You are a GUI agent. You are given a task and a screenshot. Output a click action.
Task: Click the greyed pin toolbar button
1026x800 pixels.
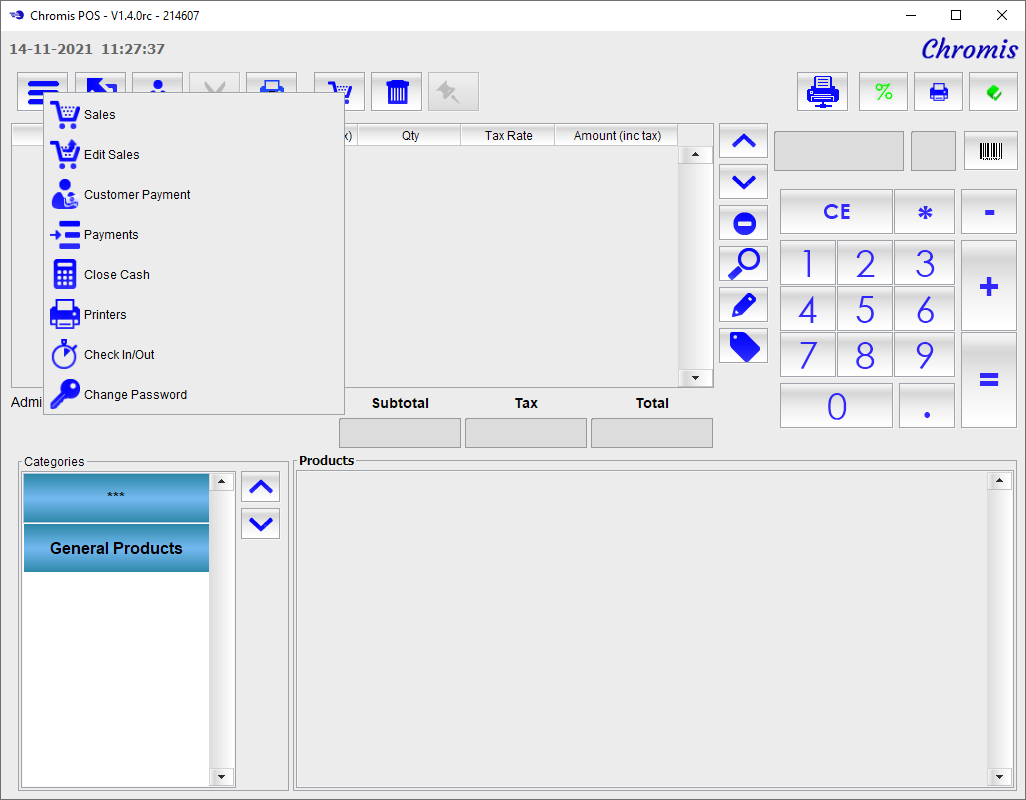(x=453, y=92)
